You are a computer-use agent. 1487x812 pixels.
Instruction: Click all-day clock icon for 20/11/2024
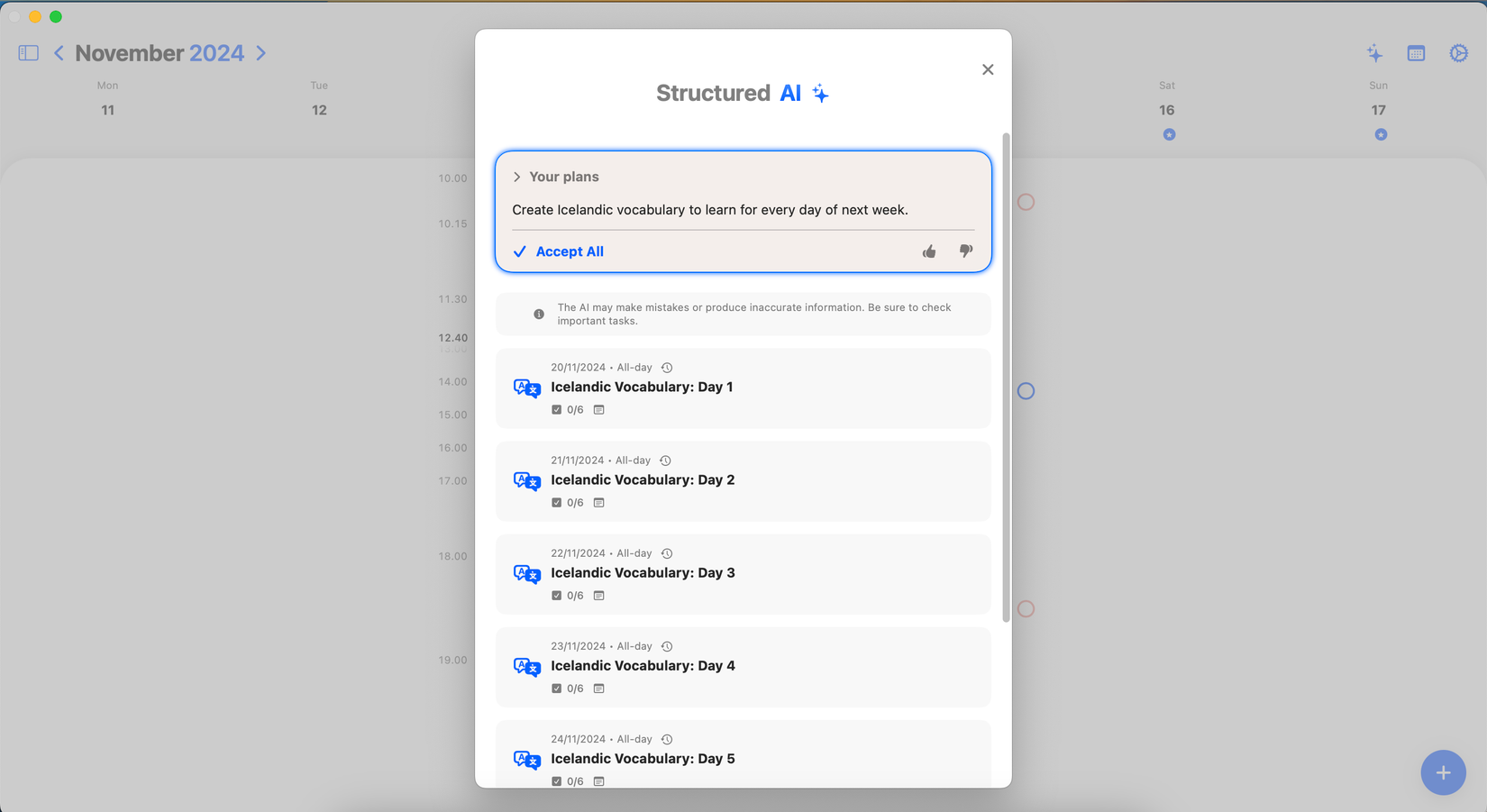coord(667,368)
